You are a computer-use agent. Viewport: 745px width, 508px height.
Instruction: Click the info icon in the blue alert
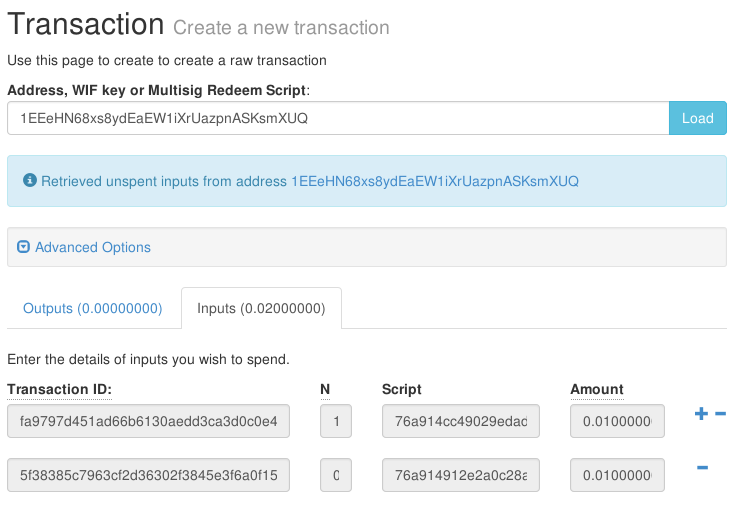(x=31, y=181)
